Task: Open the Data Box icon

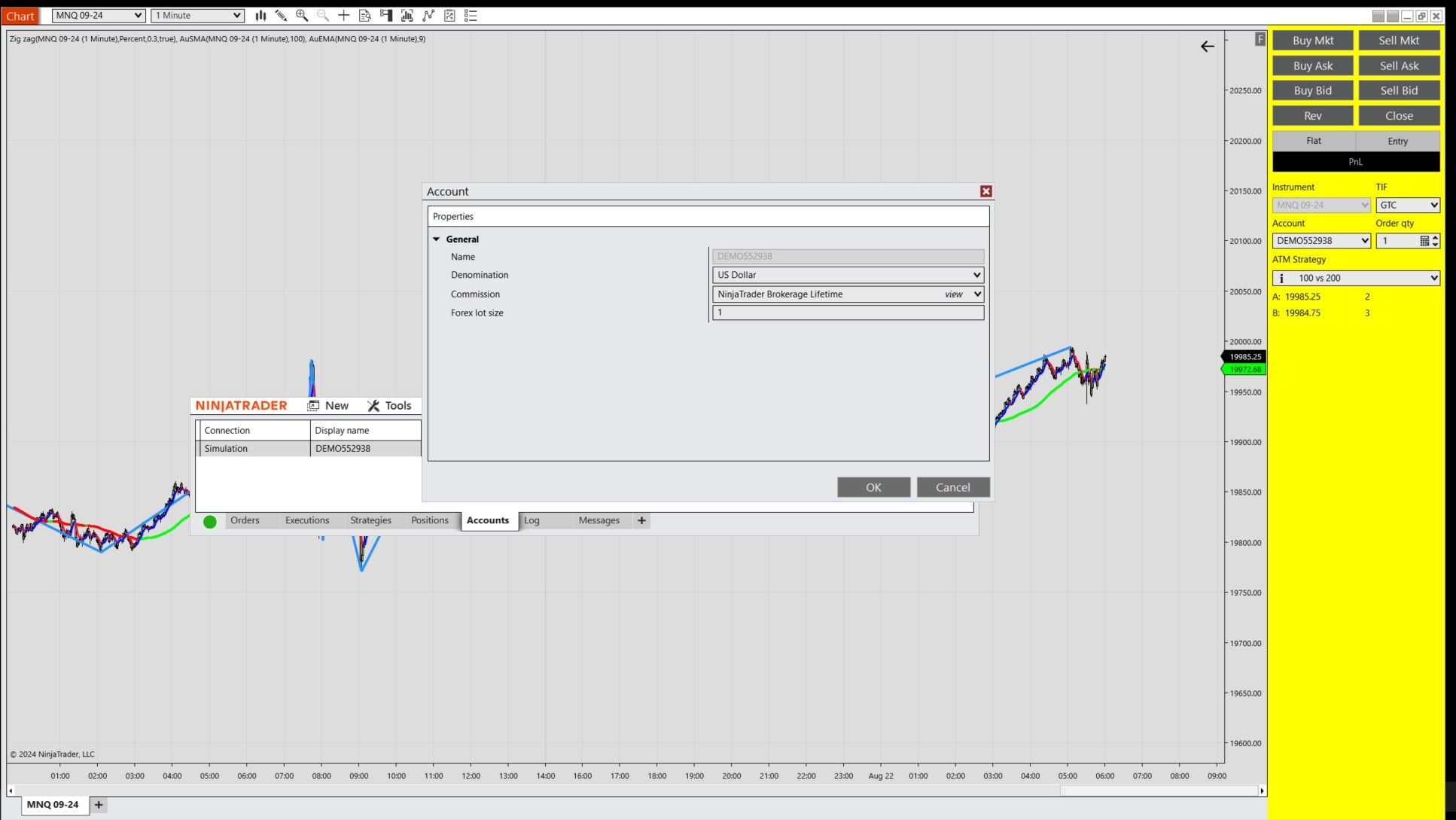Action: click(365, 15)
